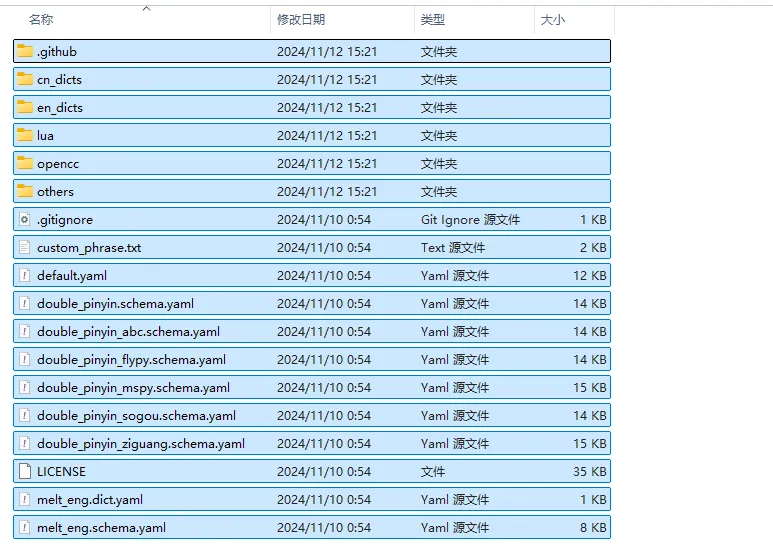Click the modified date of others folder

pyautogui.click(x=327, y=192)
